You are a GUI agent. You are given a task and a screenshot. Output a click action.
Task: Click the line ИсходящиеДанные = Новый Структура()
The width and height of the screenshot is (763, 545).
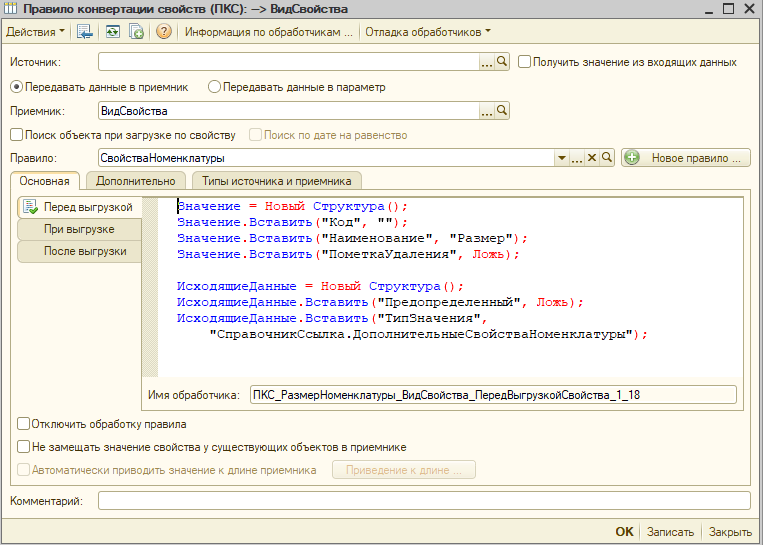pyautogui.click(x=320, y=286)
